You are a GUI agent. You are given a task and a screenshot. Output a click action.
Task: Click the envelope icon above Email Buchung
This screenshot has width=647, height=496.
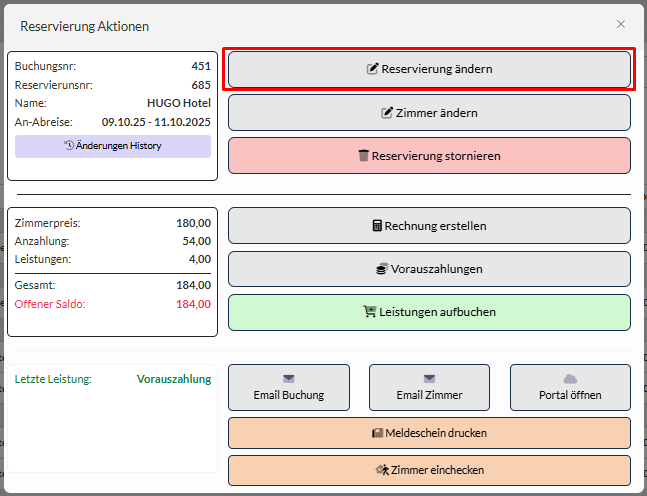pos(289,379)
